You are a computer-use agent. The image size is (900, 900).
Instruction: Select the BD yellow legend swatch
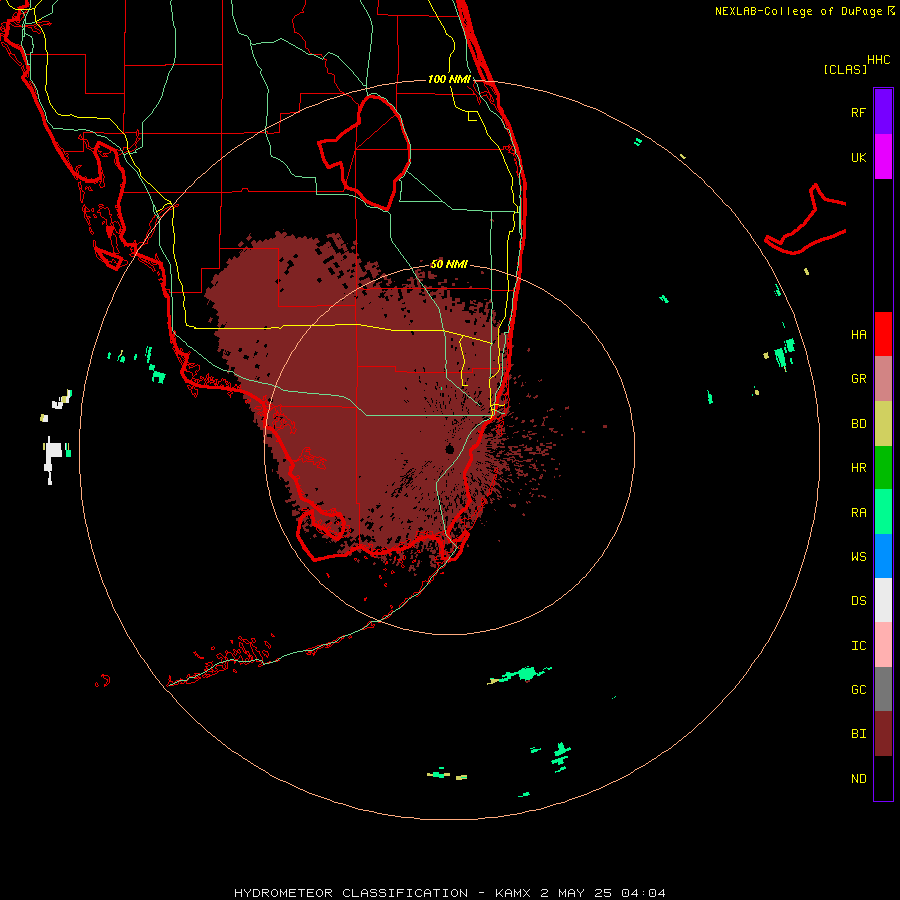[x=883, y=424]
